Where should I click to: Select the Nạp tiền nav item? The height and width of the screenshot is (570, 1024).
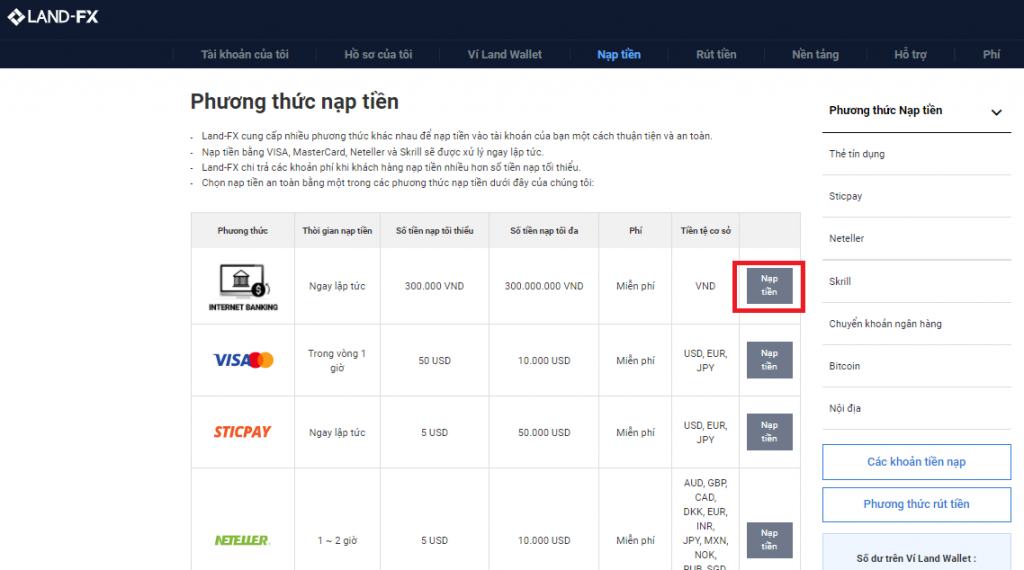[618, 54]
